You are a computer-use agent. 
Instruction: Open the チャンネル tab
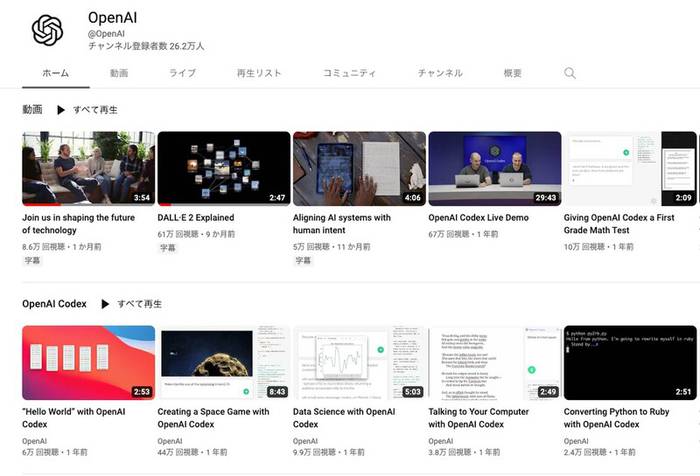pyautogui.click(x=440, y=73)
